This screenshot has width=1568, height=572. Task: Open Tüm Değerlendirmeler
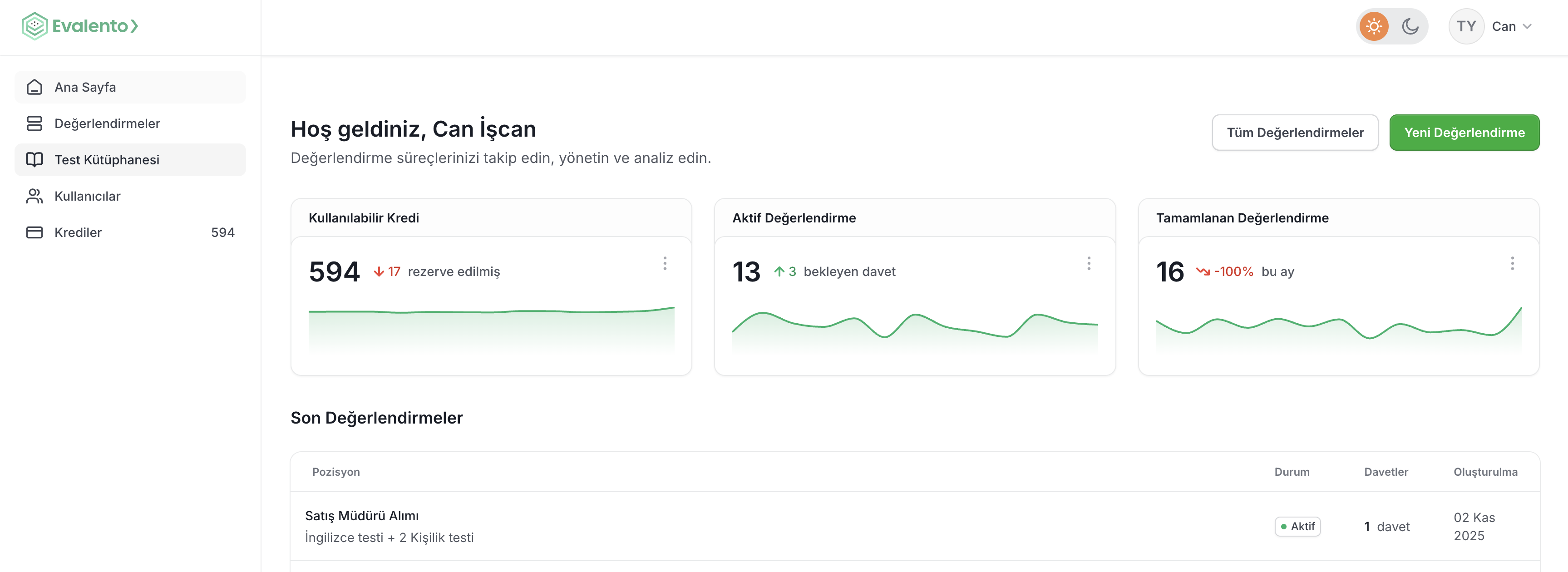[1295, 132]
